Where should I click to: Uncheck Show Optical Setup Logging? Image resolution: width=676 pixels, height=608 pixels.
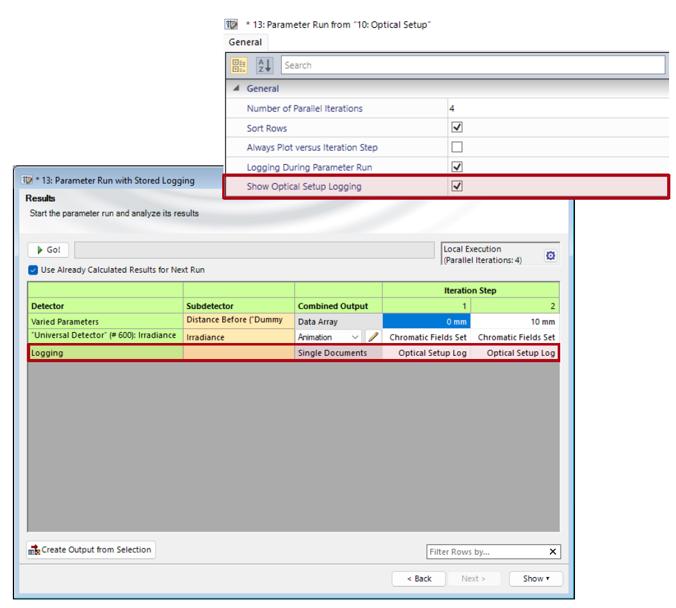457,186
